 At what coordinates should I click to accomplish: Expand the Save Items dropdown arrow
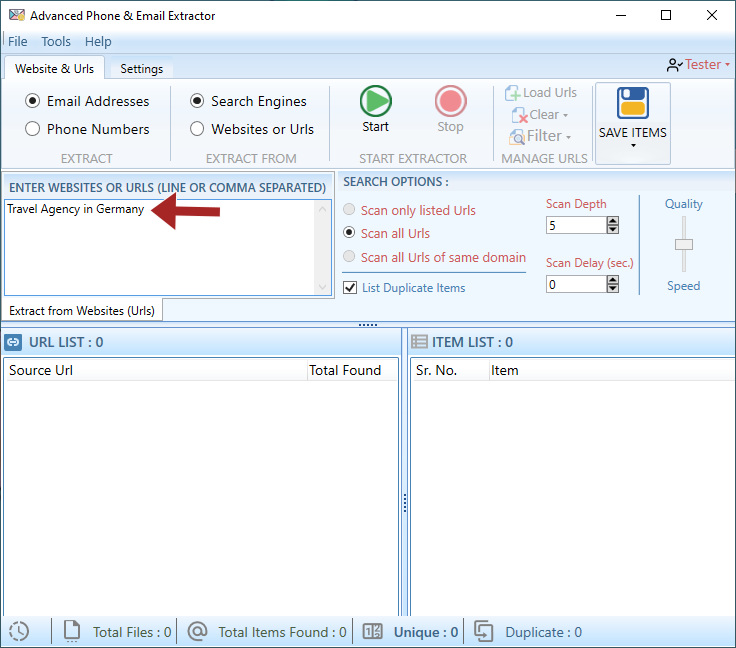click(633, 146)
